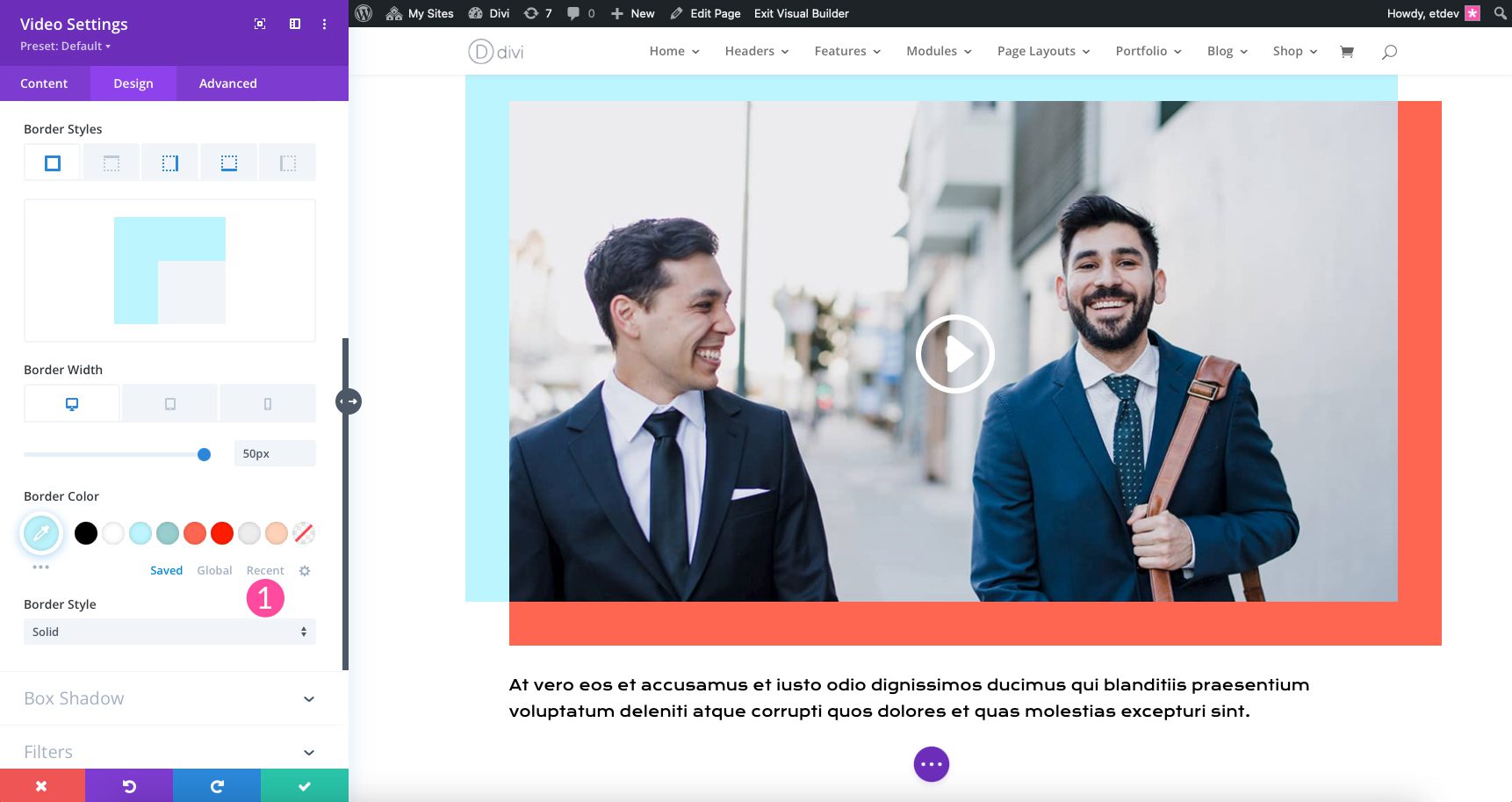Click the green checkmark to save settings
The width and height of the screenshot is (1512, 802).
coord(304,785)
